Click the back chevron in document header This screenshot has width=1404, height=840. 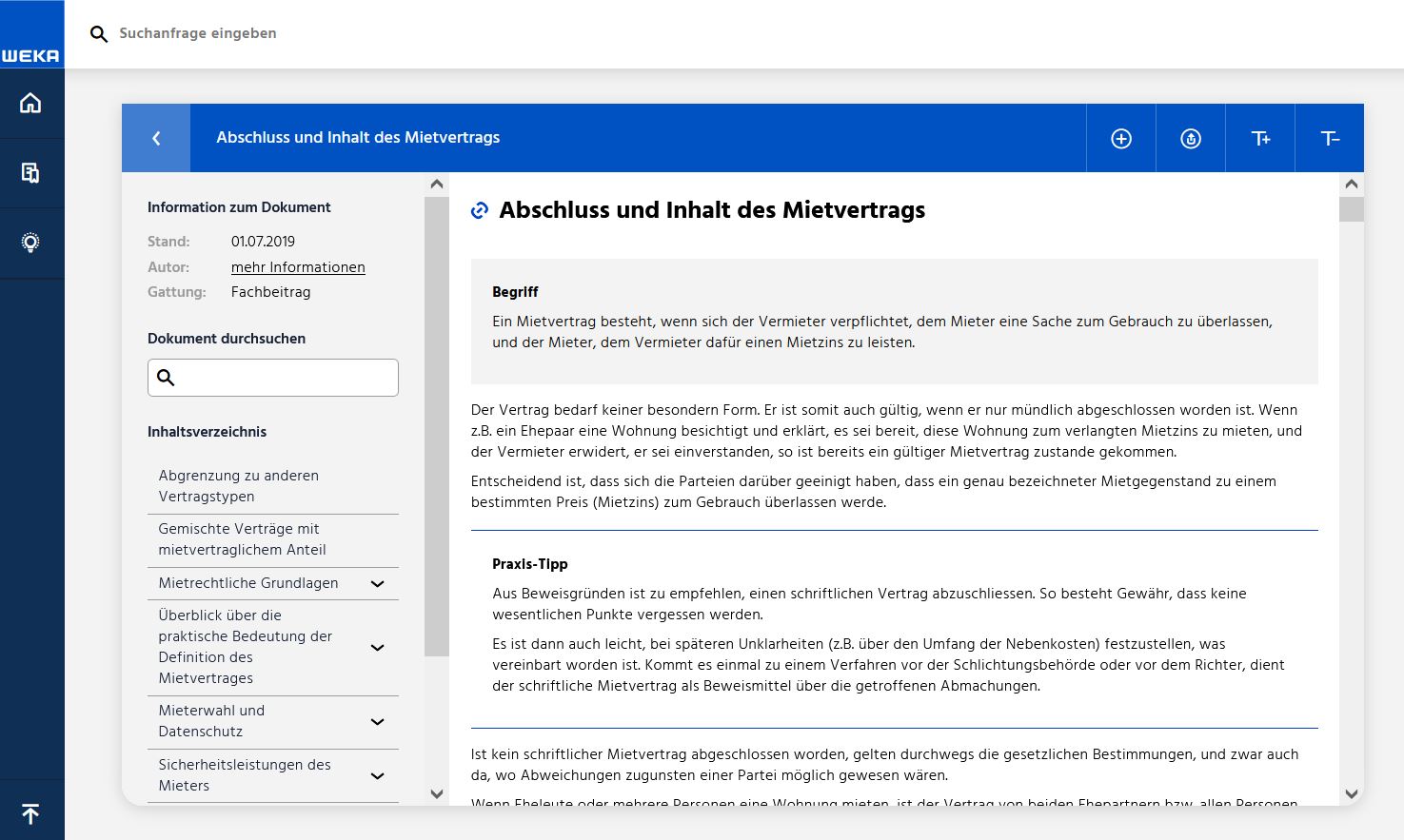[156, 138]
